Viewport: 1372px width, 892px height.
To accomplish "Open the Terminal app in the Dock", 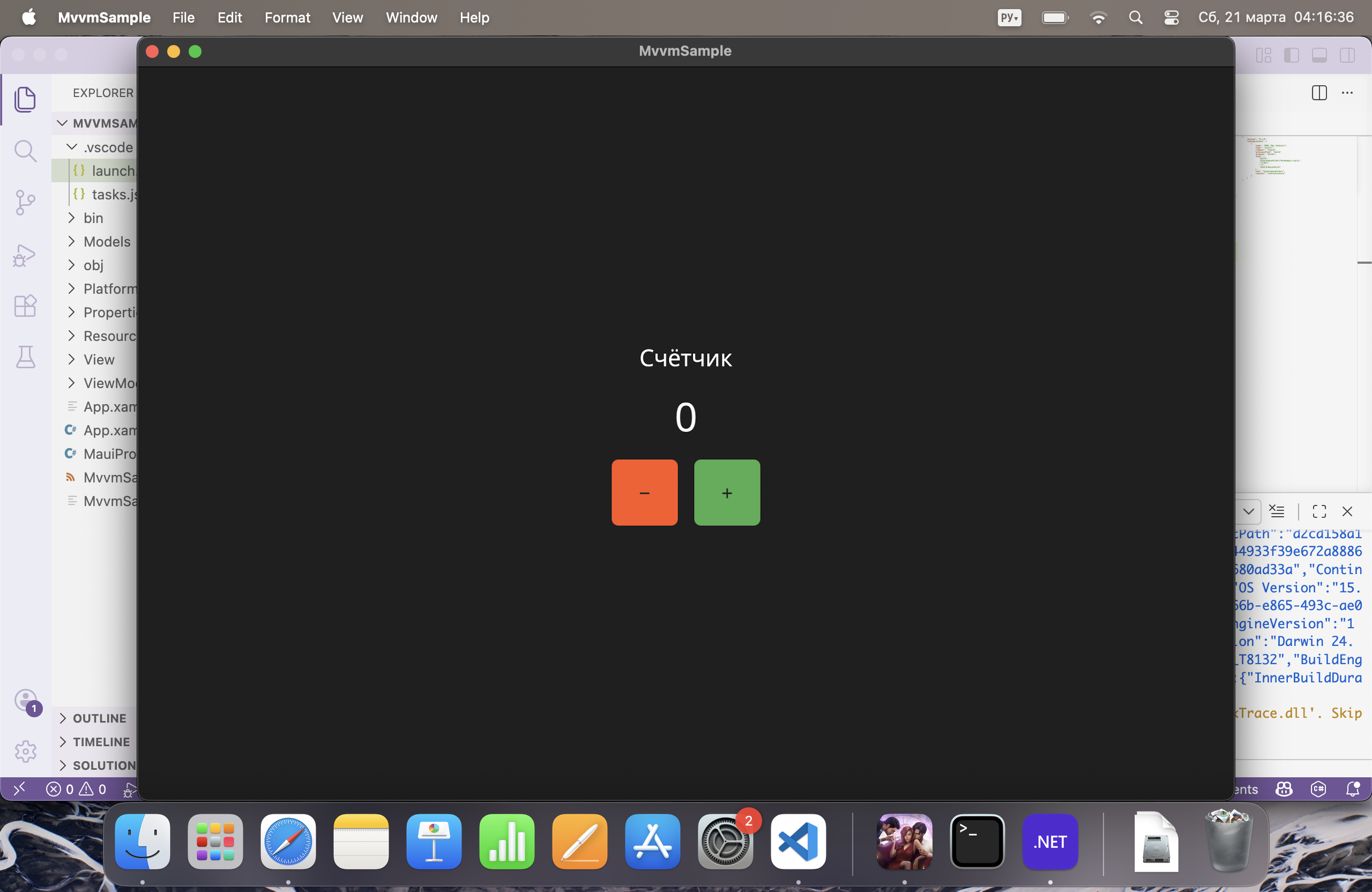I will coord(976,842).
